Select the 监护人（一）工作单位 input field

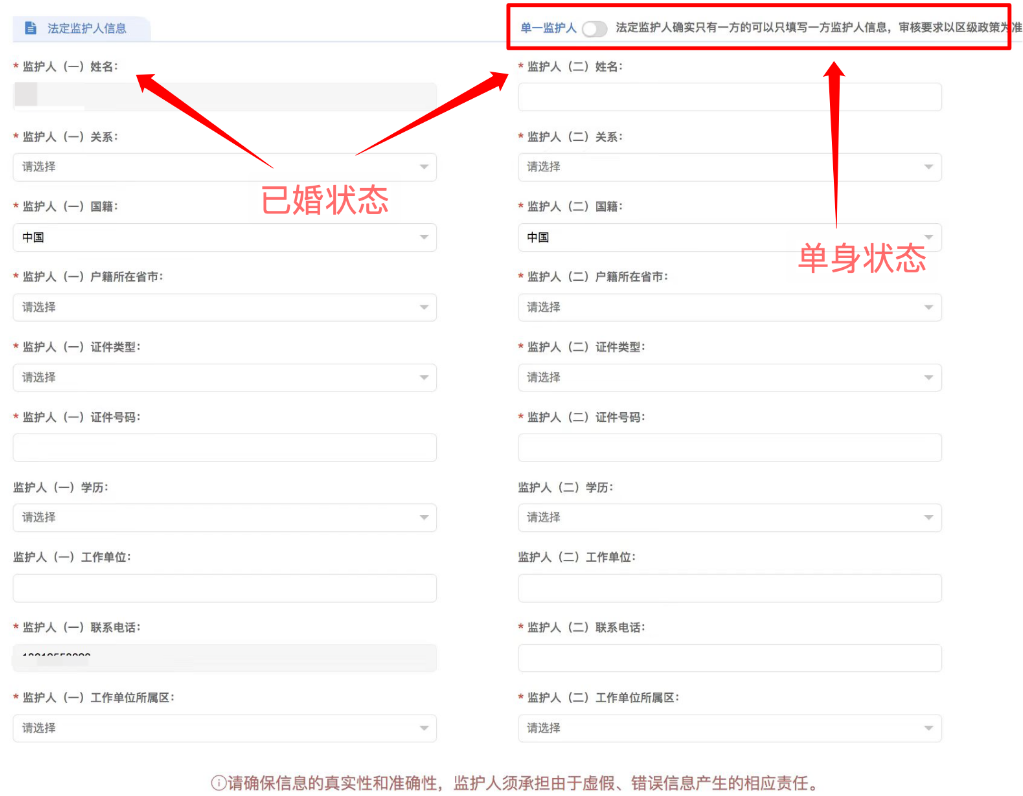click(x=224, y=588)
